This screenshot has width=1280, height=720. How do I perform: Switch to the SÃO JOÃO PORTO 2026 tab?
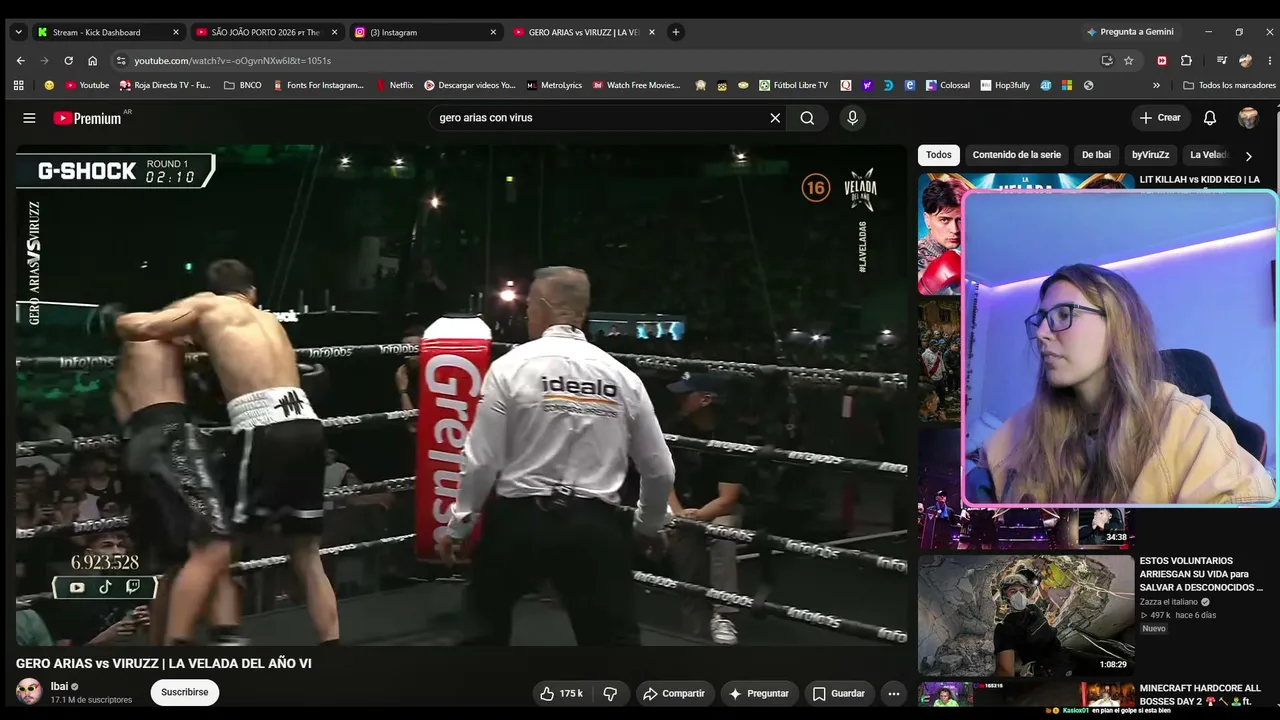[265, 32]
